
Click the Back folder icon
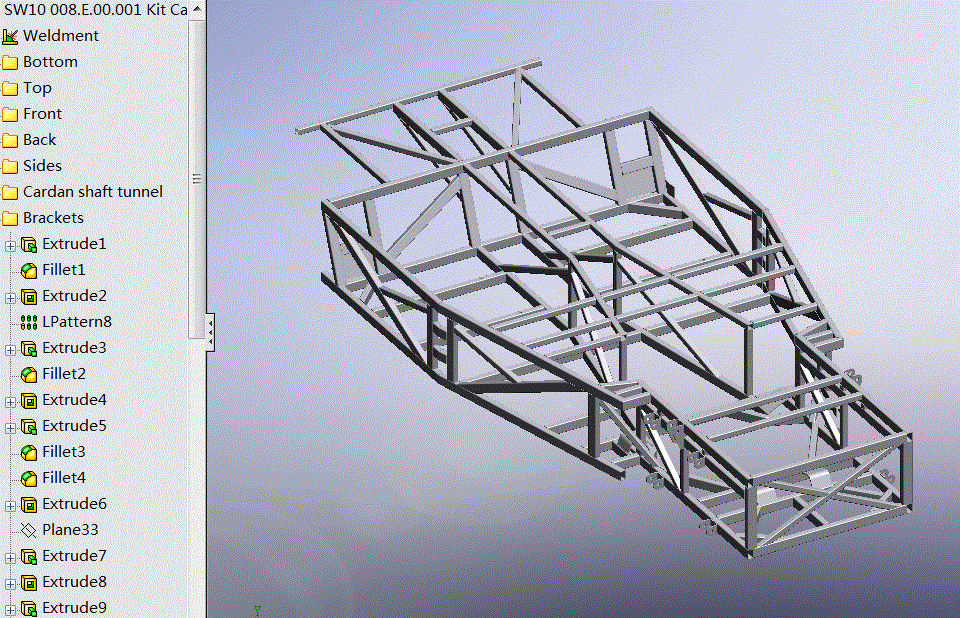10,141
